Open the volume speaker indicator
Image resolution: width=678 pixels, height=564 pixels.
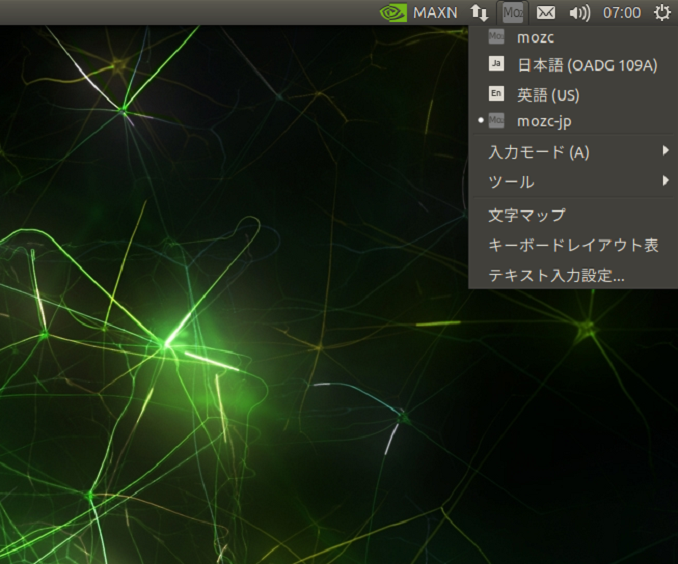(x=579, y=13)
